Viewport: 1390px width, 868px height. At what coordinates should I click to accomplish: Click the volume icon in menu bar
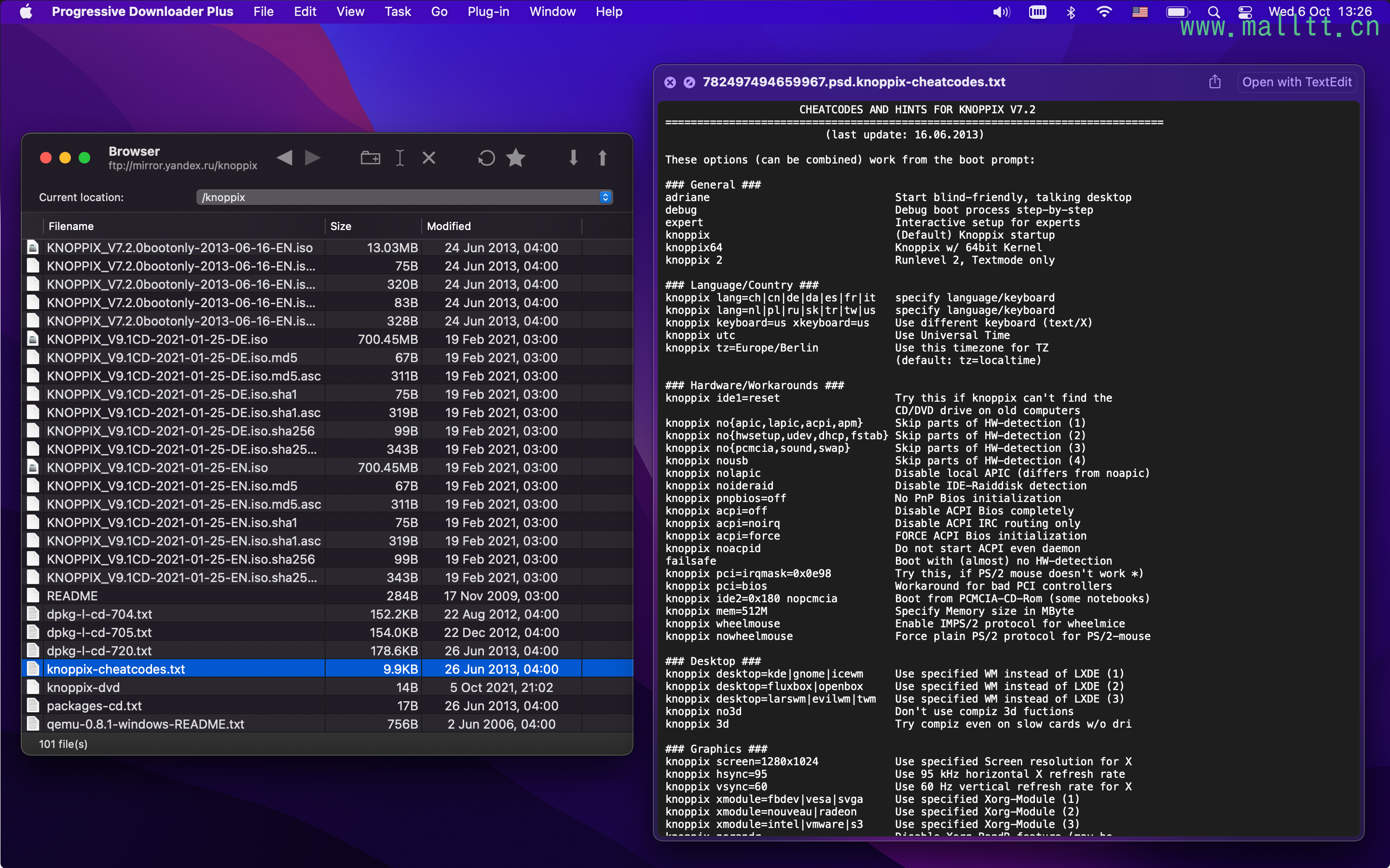[x=1001, y=12]
